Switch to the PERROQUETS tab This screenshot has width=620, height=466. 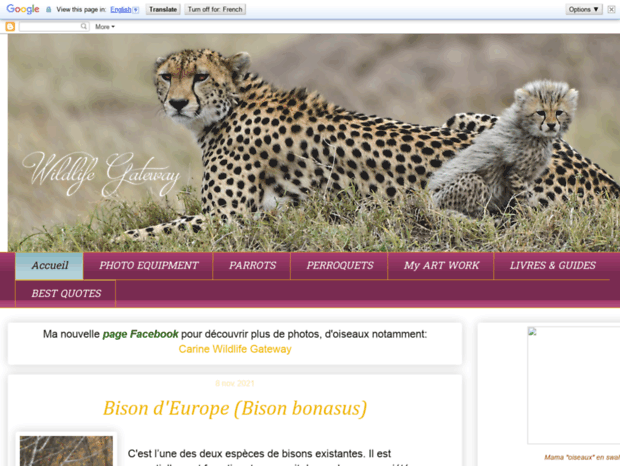click(340, 266)
